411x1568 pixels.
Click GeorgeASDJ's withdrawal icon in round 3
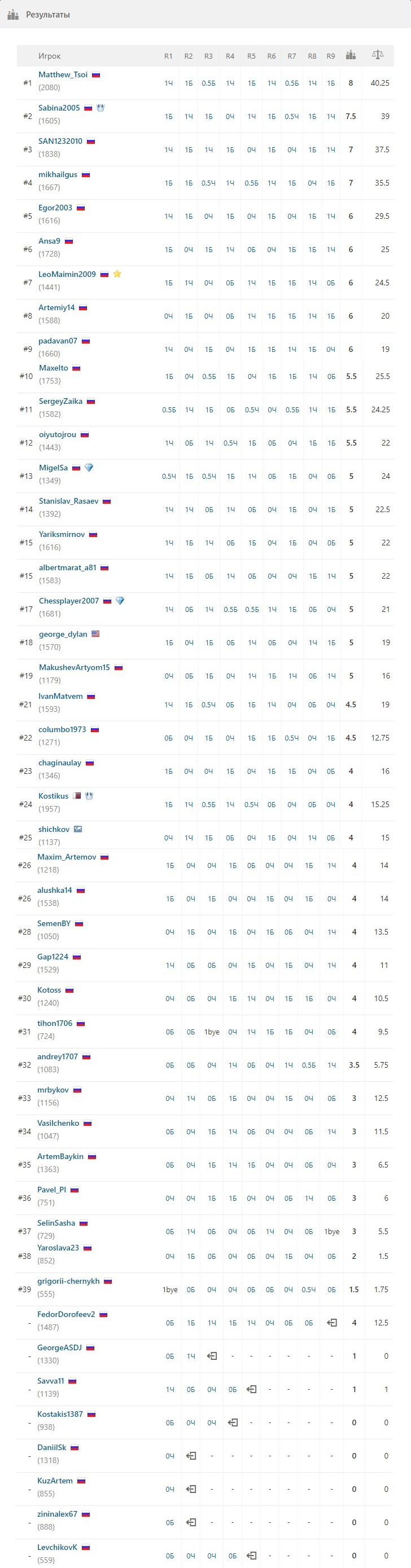(212, 1356)
